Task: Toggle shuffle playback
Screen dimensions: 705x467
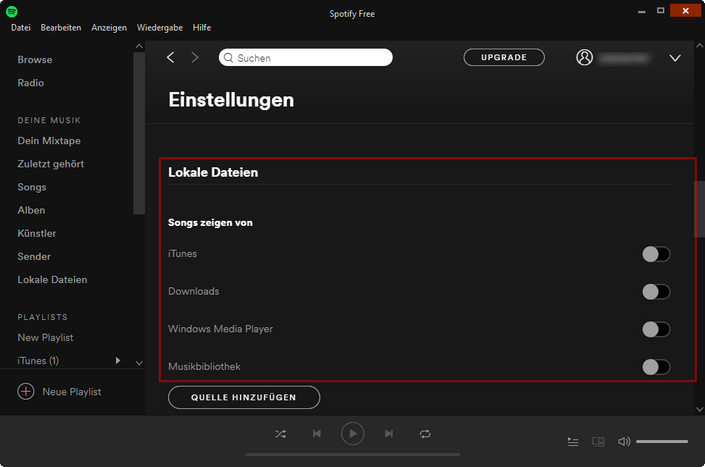Action: [281, 434]
